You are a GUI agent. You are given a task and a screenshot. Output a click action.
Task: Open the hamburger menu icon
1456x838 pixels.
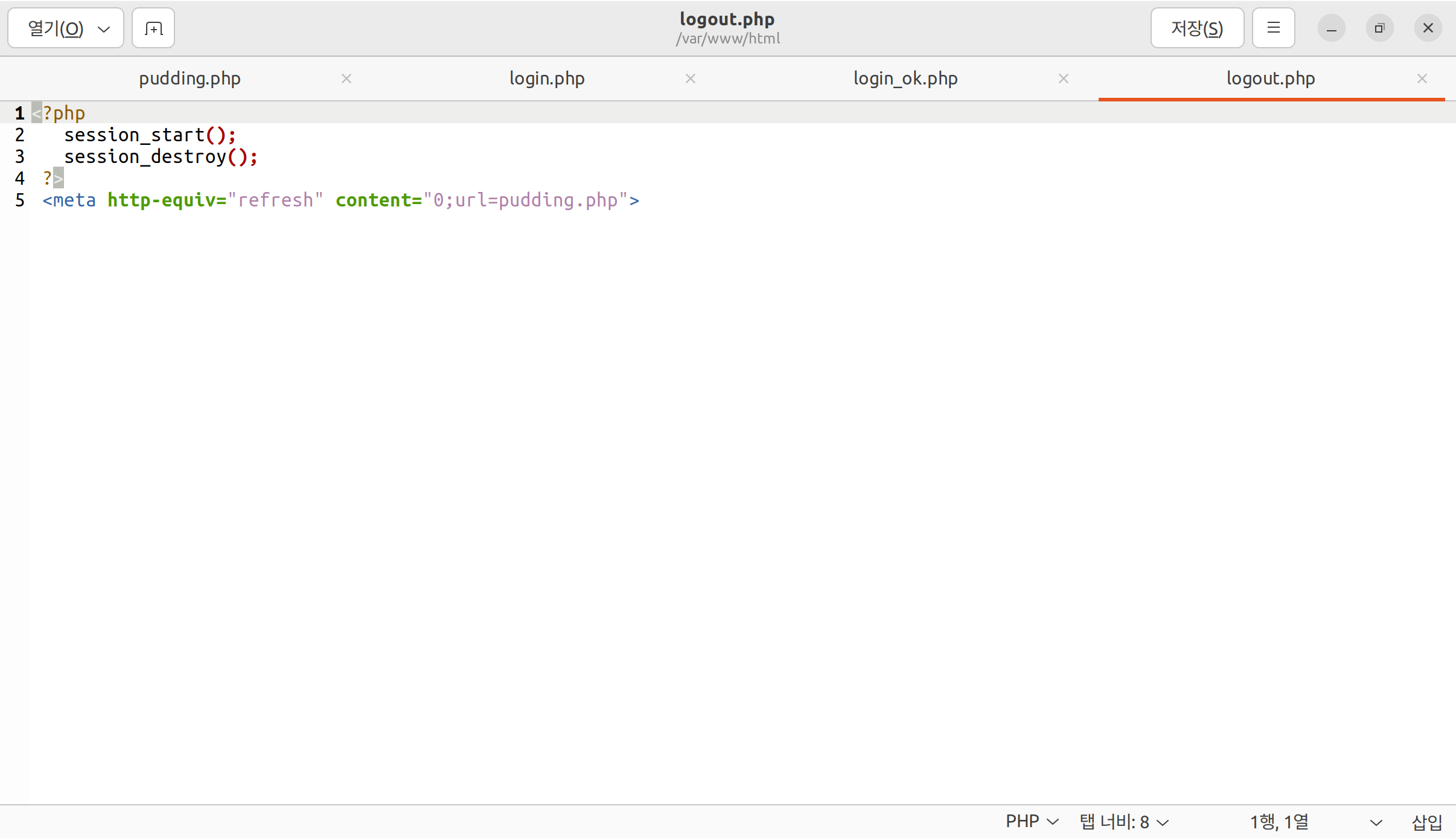(x=1273, y=28)
